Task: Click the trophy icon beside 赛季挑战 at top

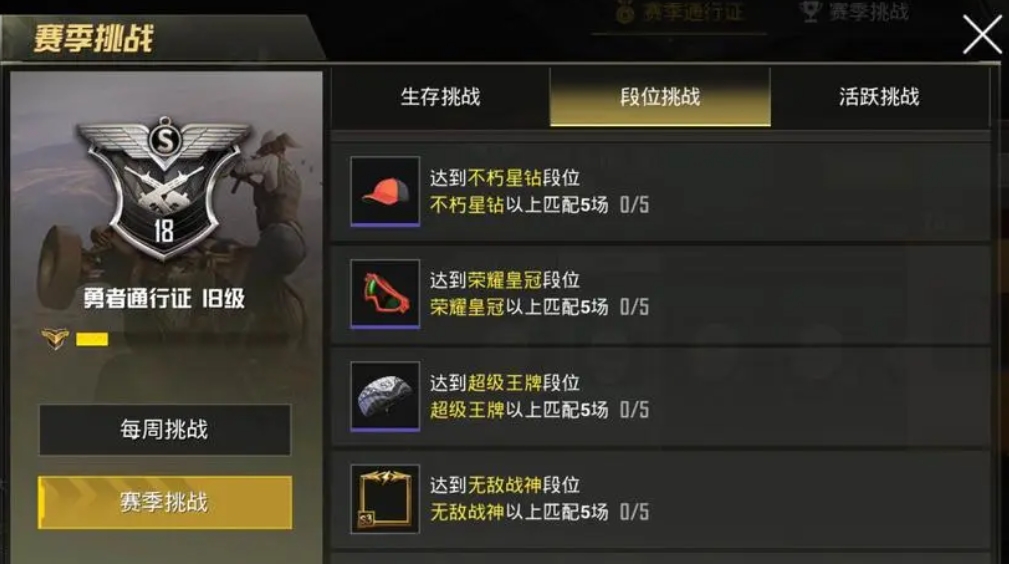Action: [810, 12]
